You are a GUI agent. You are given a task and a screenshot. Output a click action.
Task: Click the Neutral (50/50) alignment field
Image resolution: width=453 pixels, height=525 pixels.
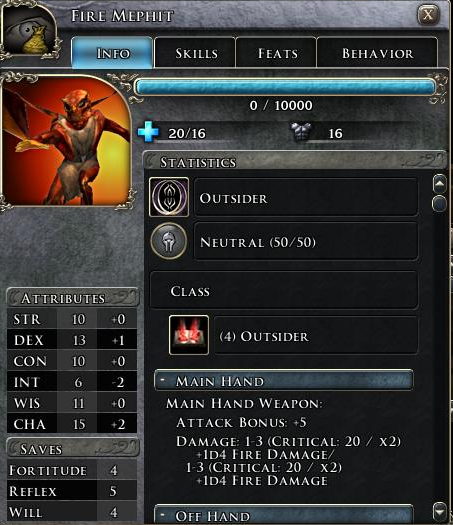[306, 241]
